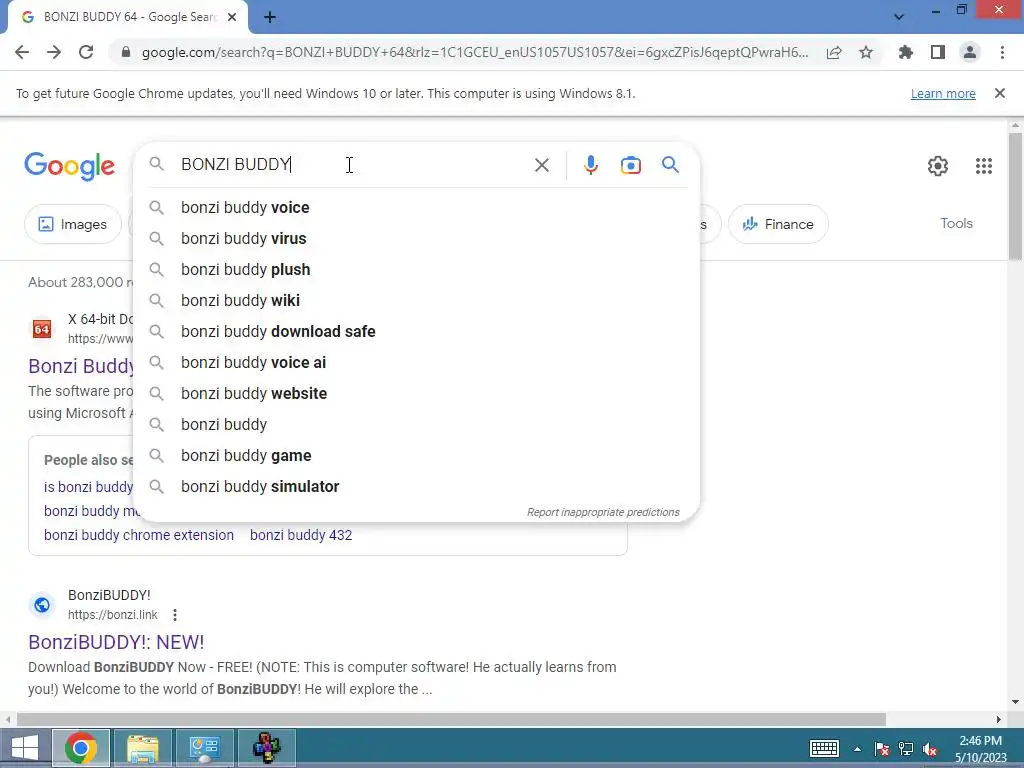The height and width of the screenshot is (768, 1024).
Task: Open Google quick settings gear
Action: pos(938,166)
